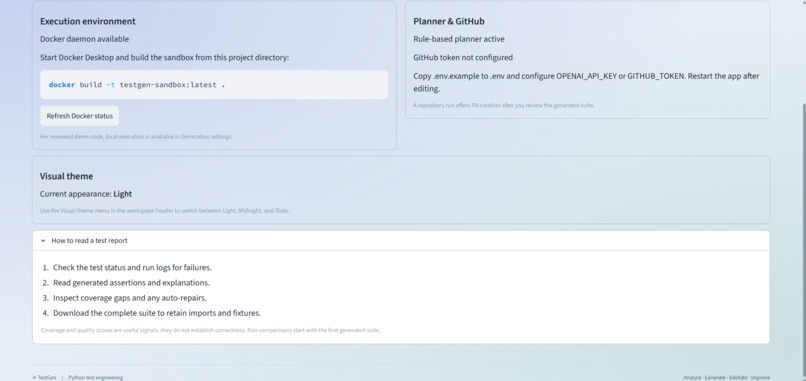Click the Start Docker Desktop instruction line
This screenshot has height=381, width=806.
point(164,58)
